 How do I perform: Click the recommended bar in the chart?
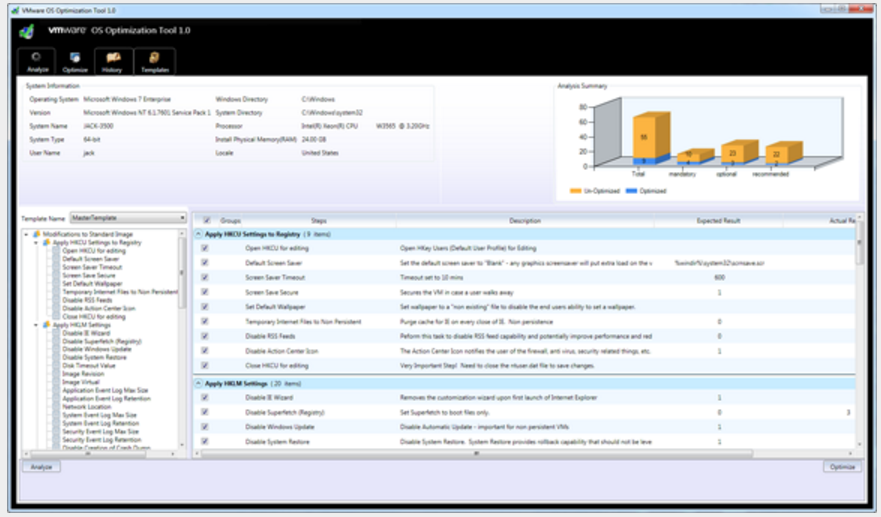click(x=784, y=153)
